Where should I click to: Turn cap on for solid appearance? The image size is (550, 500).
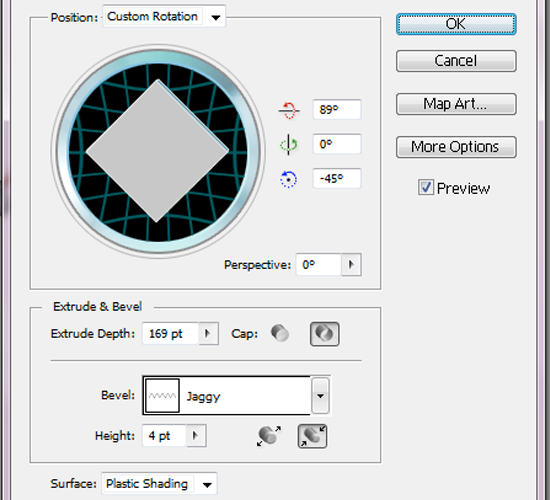(x=280, y=333)
